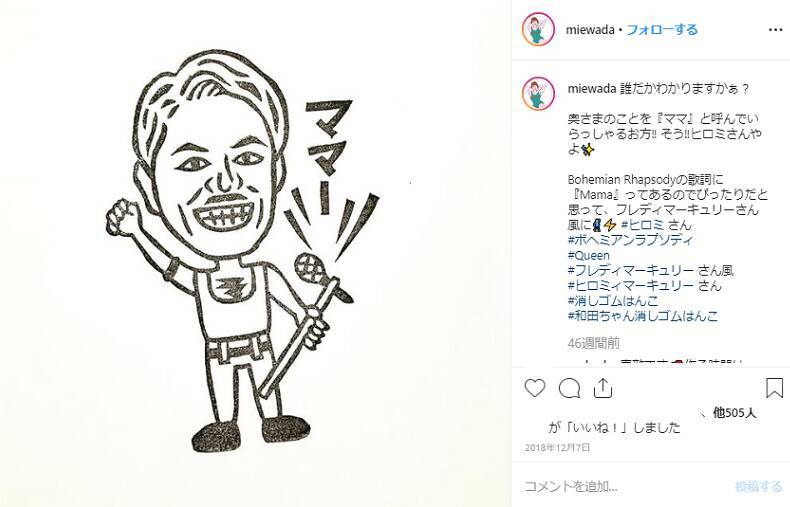Viewport: 790px width, 507px height.
Task: Open the #フレディマーキュリー hashtag
Action: click(631, 271)
